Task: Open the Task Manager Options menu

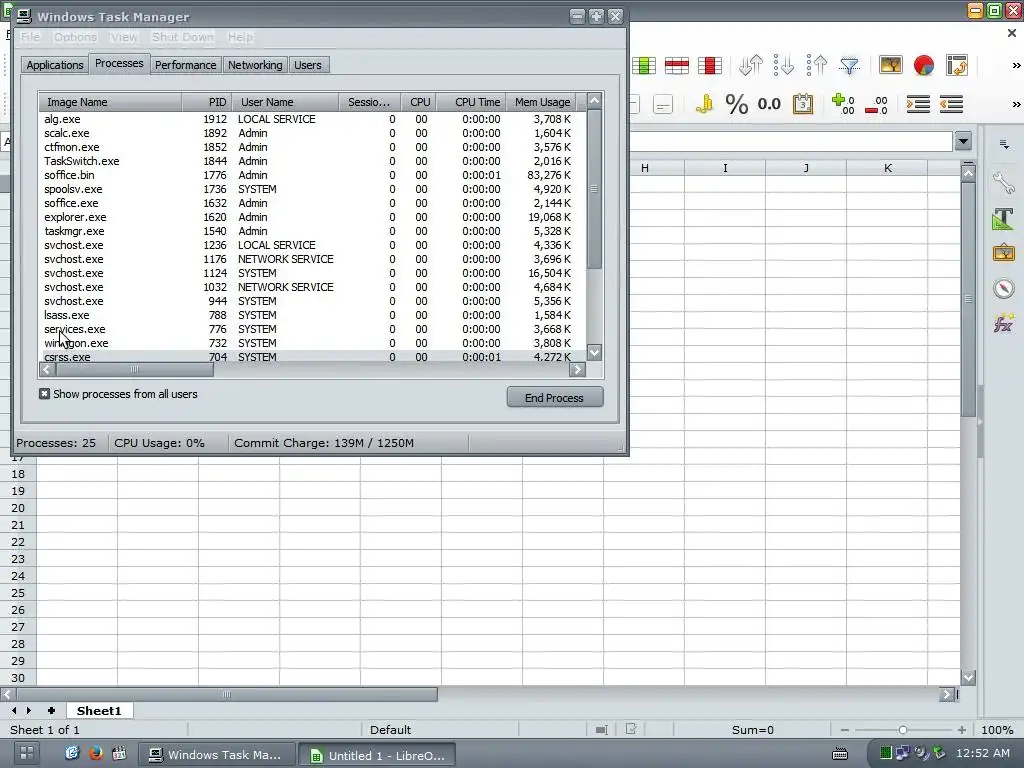Action: click(75, 37)
